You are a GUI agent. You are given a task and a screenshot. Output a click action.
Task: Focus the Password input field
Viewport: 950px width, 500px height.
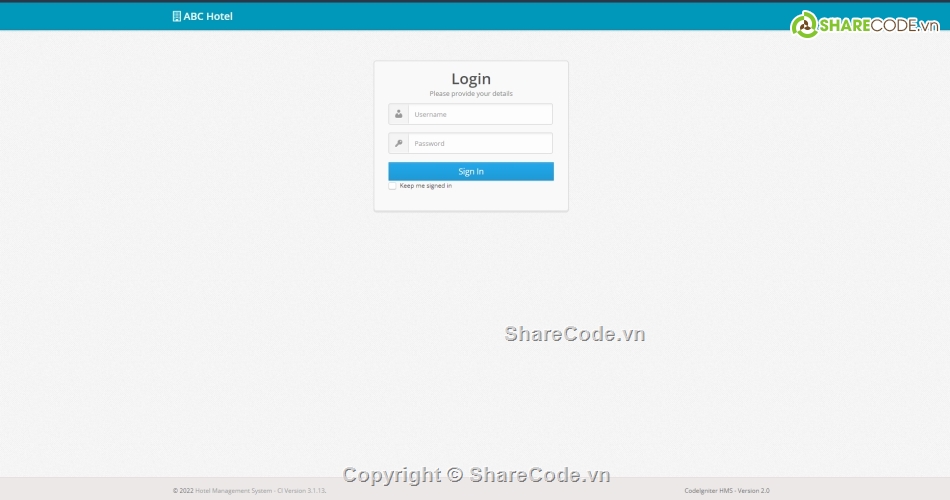point(480,144)
